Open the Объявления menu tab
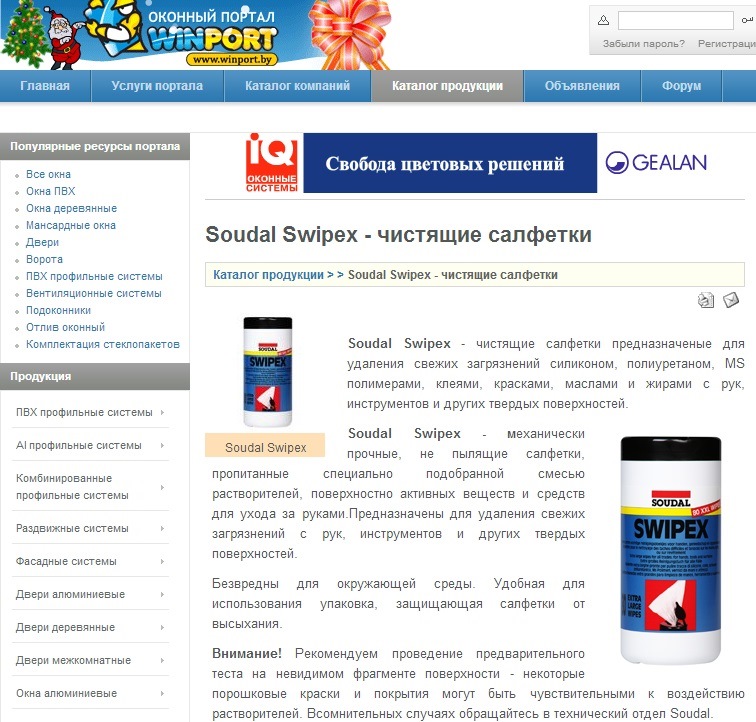 click(x=582, y=86)
